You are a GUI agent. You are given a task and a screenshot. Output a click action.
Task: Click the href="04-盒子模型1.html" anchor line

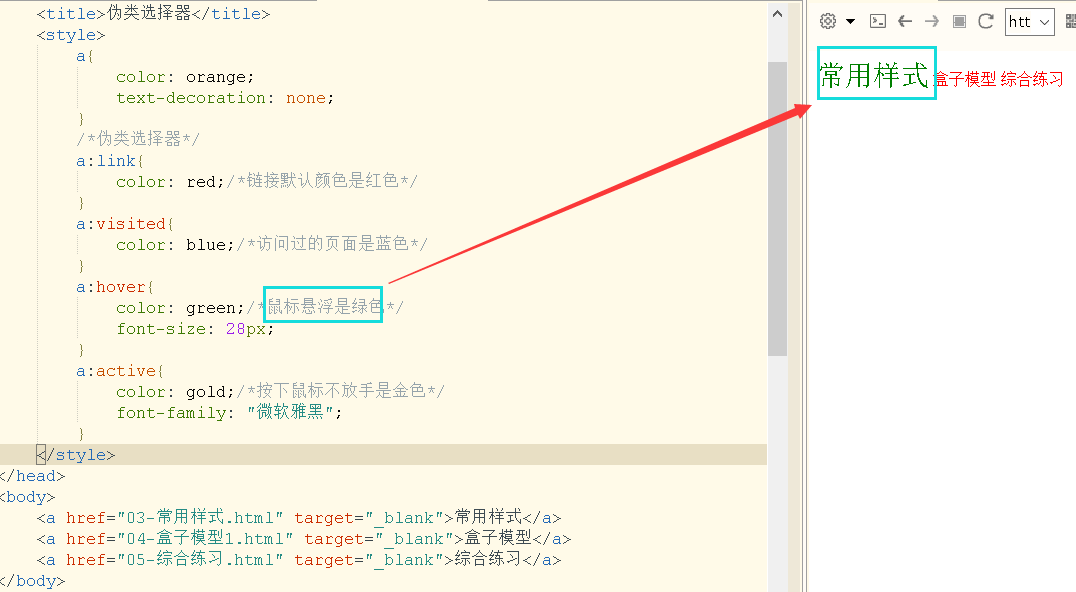point(304,538)
